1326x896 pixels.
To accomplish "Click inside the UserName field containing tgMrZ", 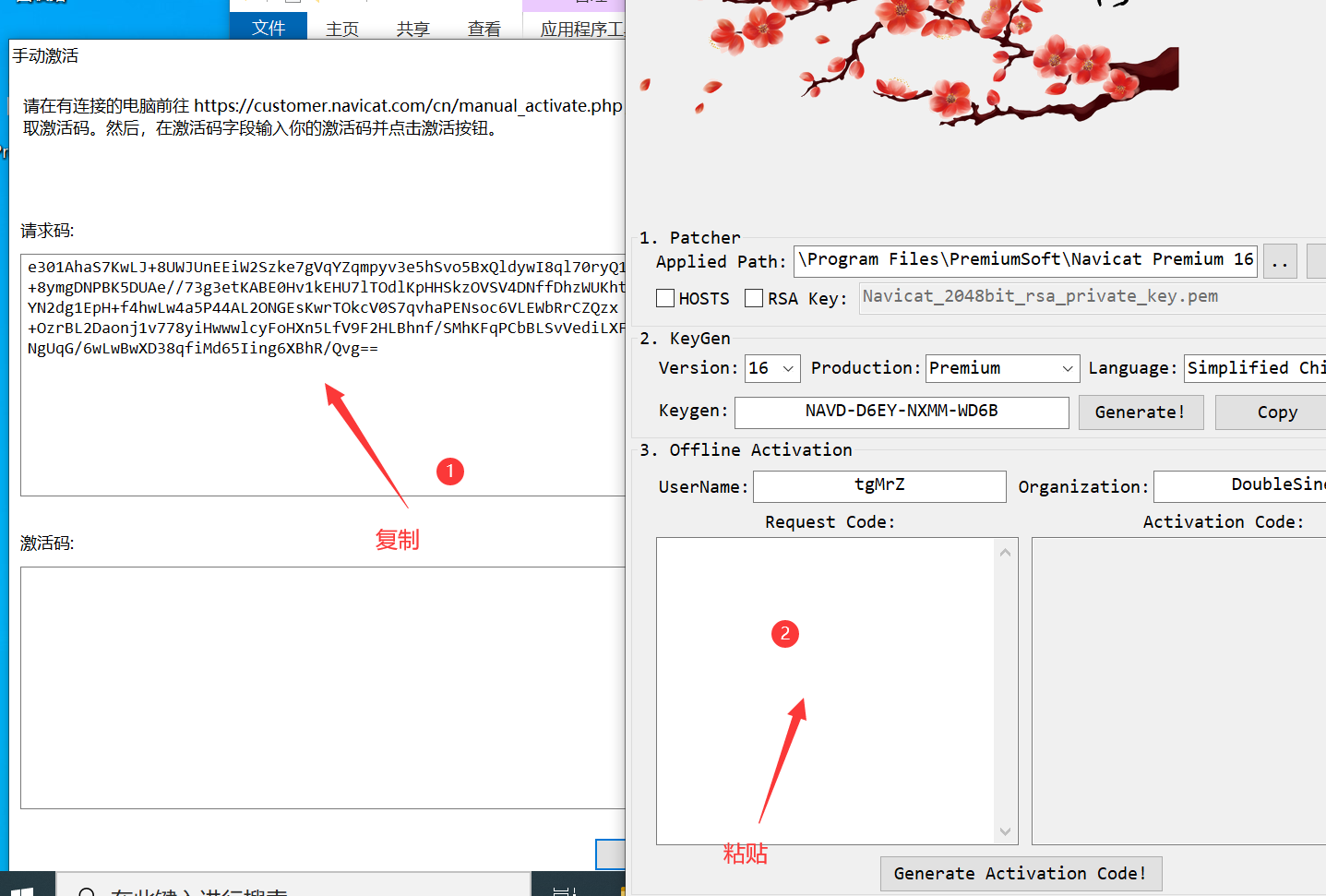I will point(878,486).
